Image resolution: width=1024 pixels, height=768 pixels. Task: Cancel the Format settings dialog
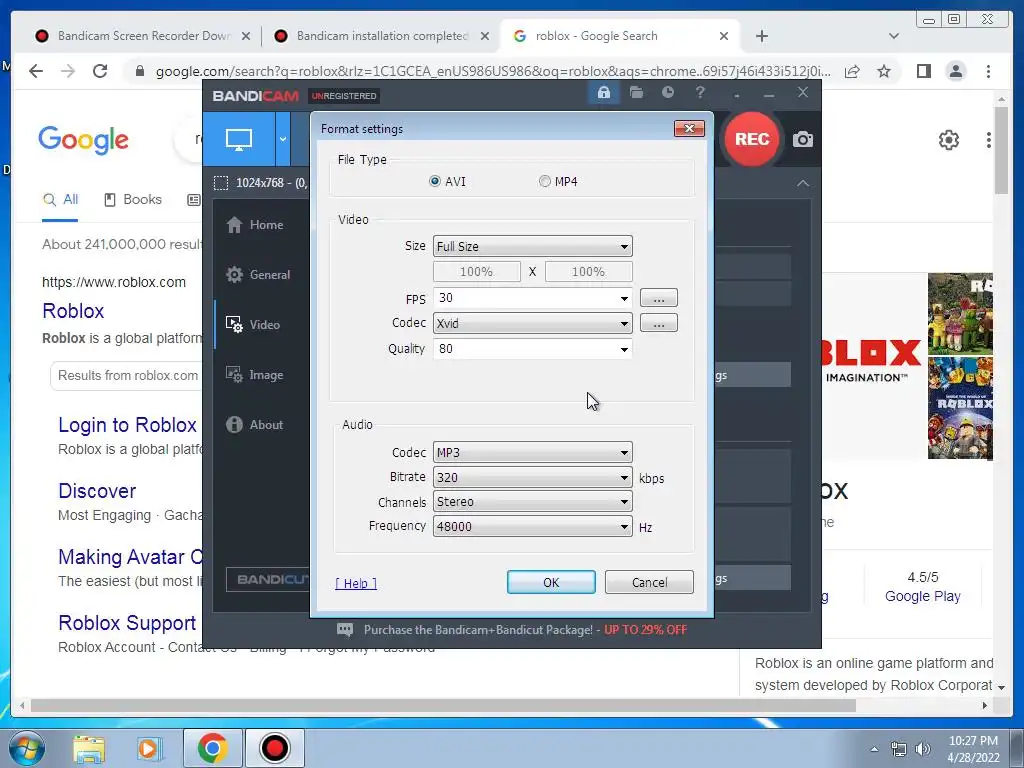(x=649, y=582)
